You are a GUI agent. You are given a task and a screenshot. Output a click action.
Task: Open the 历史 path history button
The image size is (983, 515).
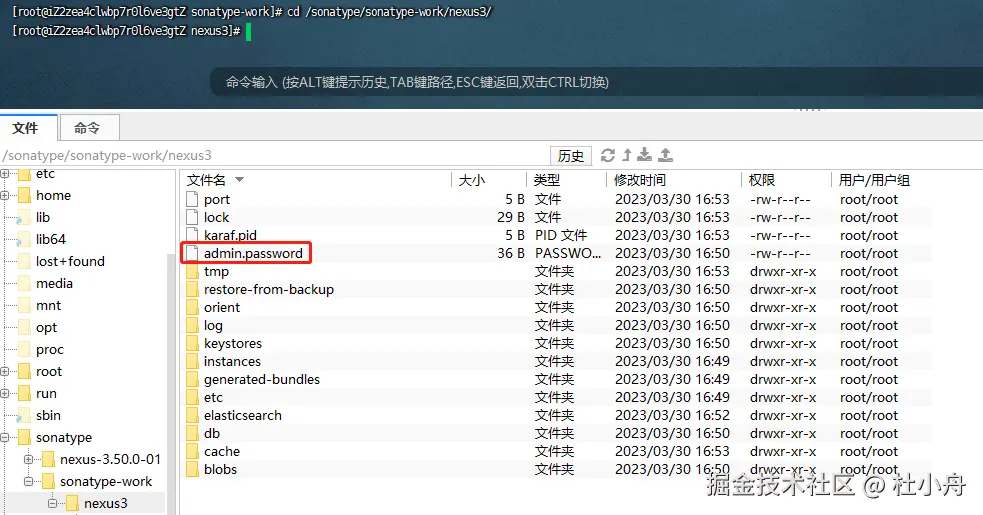pyautogui.click(x=571, y=156)
